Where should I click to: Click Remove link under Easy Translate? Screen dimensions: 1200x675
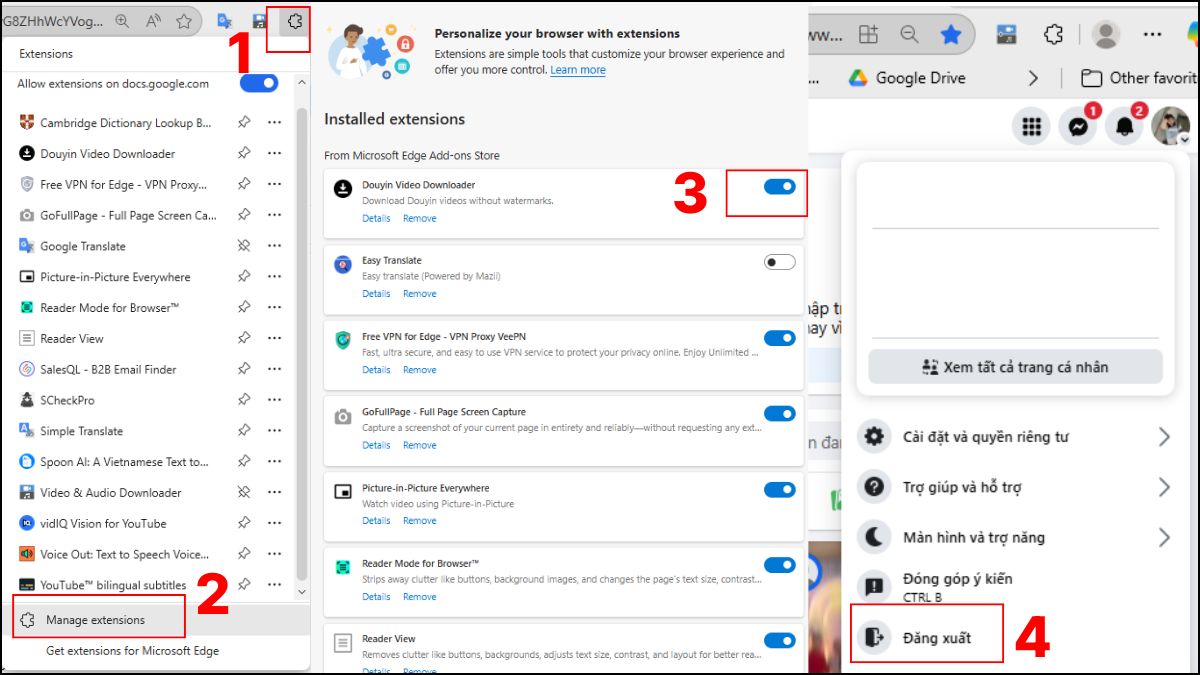click(419, 294)
